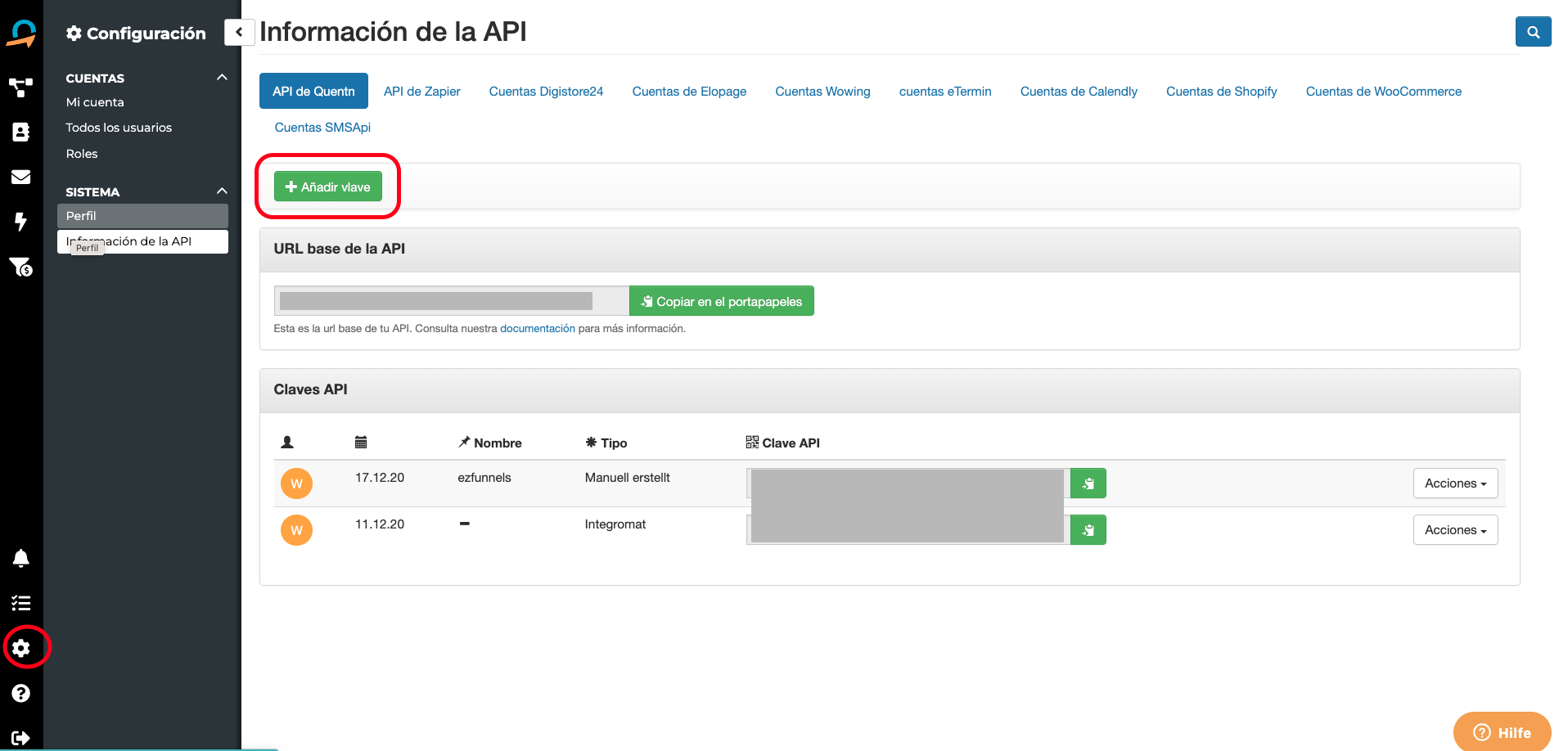This screenshot has height=751, width=1568.
Task: Open the contacts icon in sidebar
Action: point(21,133)
